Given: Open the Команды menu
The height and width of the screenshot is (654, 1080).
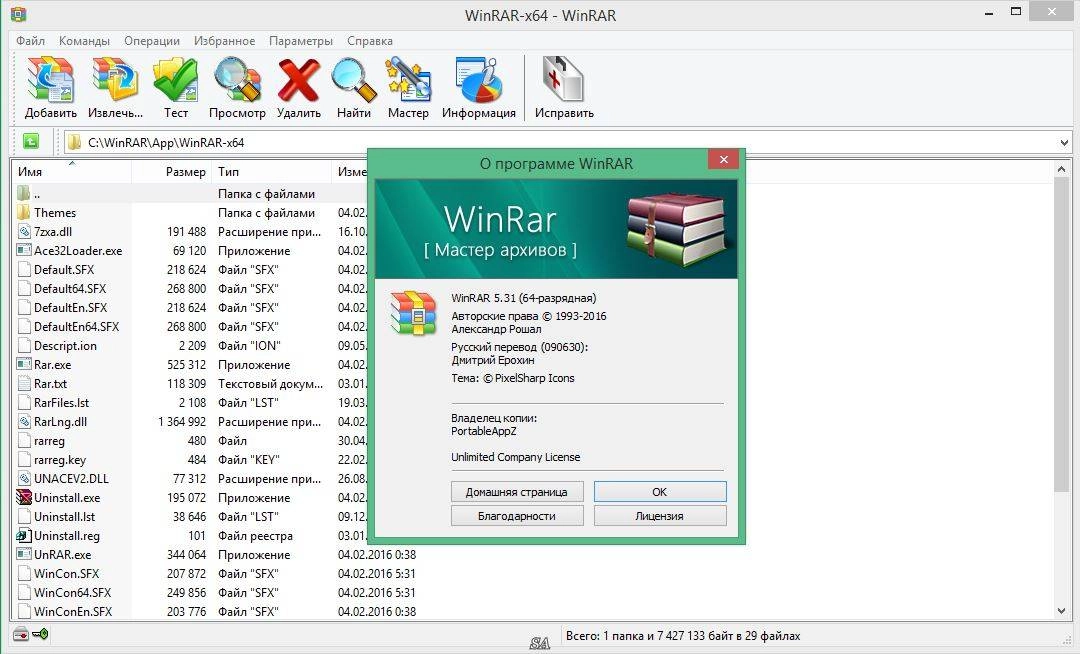Looking at the screenshot, I should [x=84, y=41].
